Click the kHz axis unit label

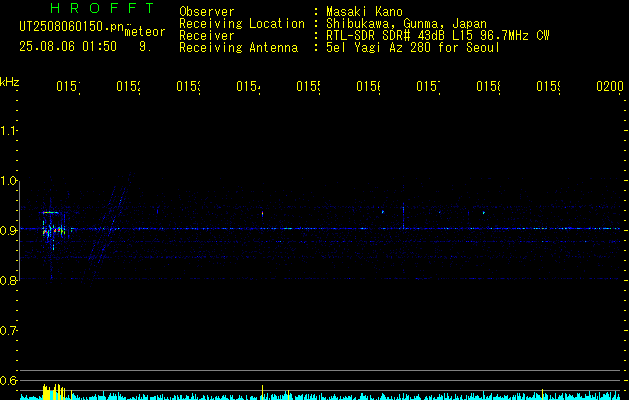coord(9,82)
